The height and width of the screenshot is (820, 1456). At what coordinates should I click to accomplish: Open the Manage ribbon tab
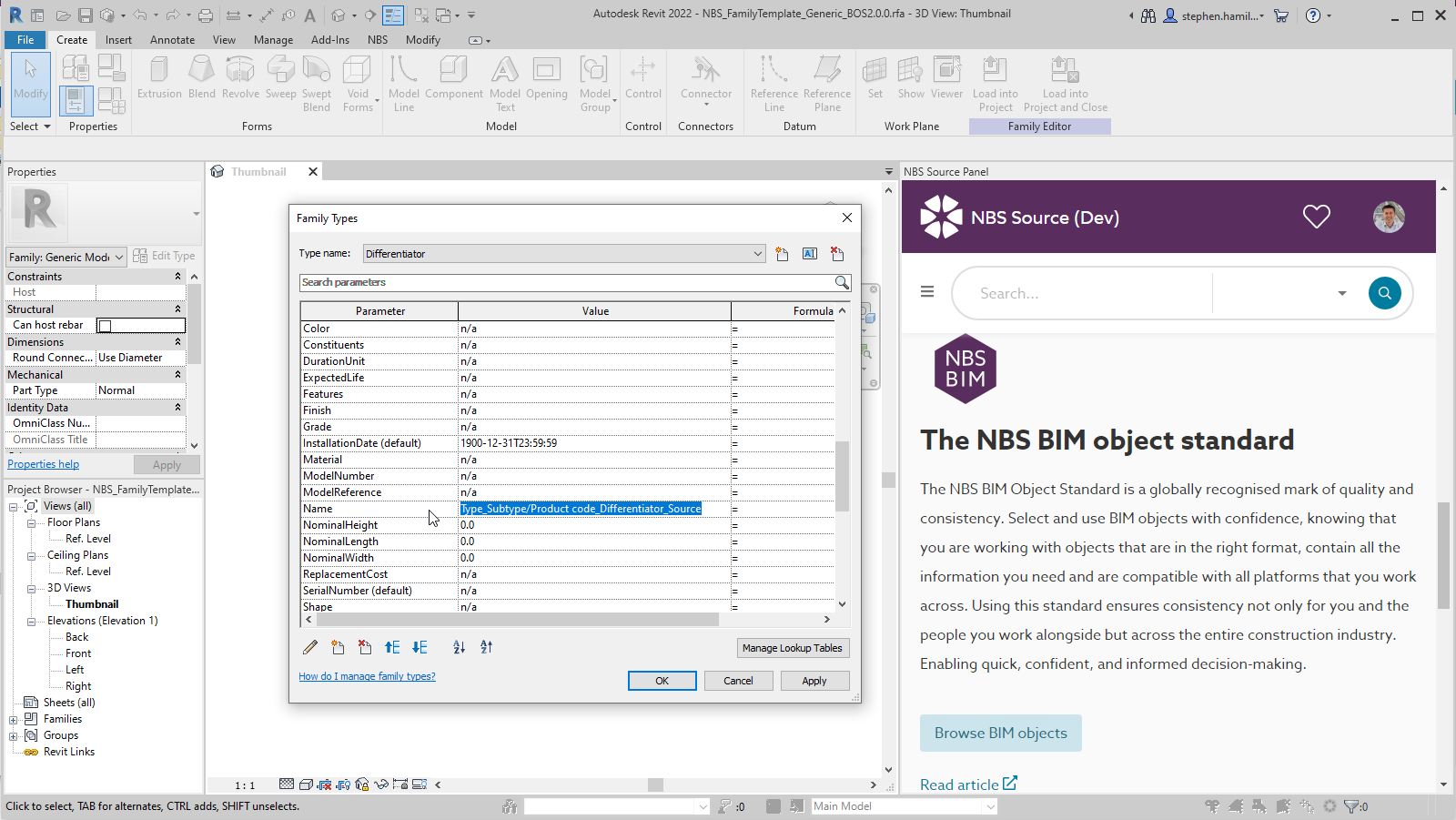273,40
